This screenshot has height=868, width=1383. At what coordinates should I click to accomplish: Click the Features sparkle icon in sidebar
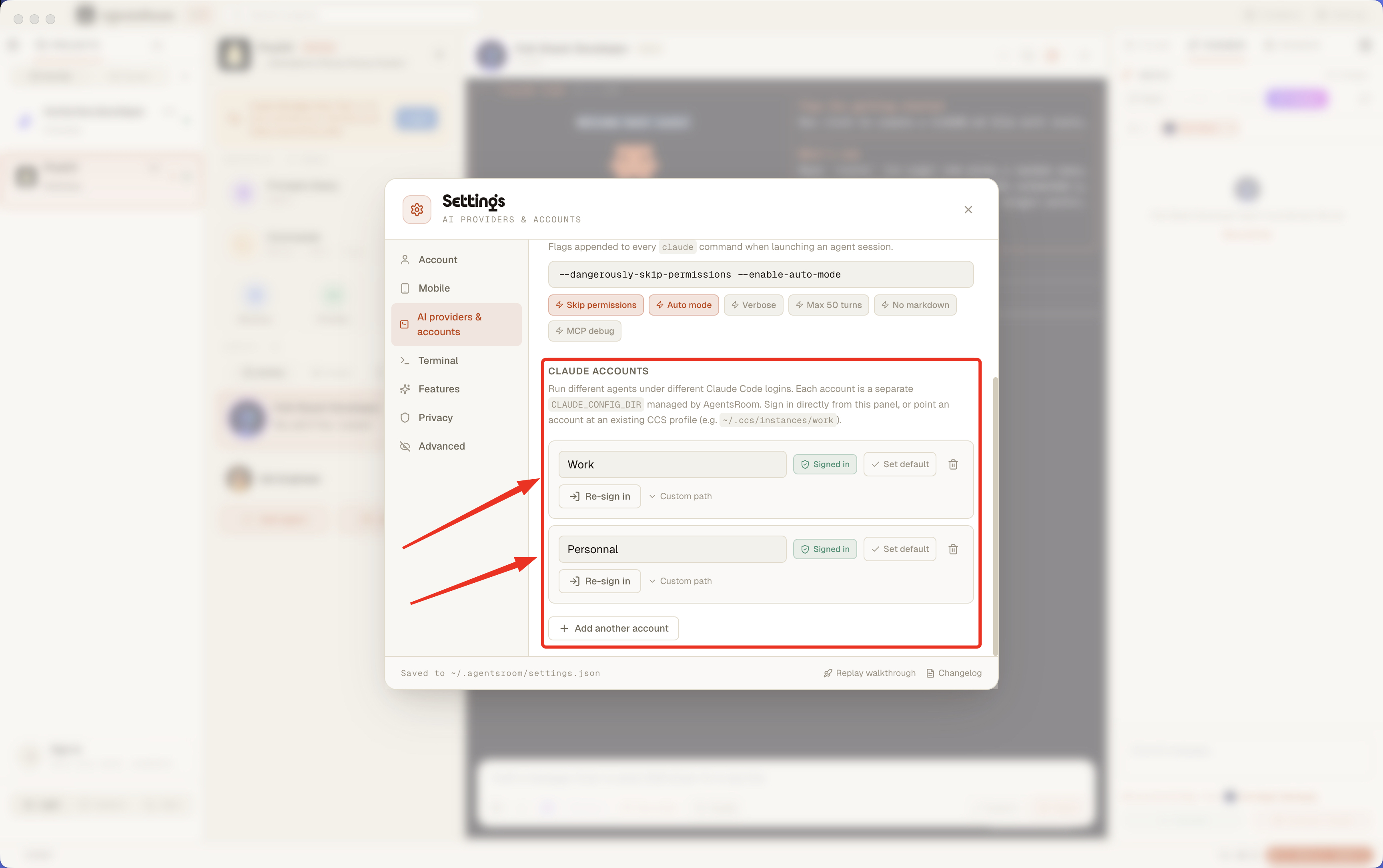405,389
